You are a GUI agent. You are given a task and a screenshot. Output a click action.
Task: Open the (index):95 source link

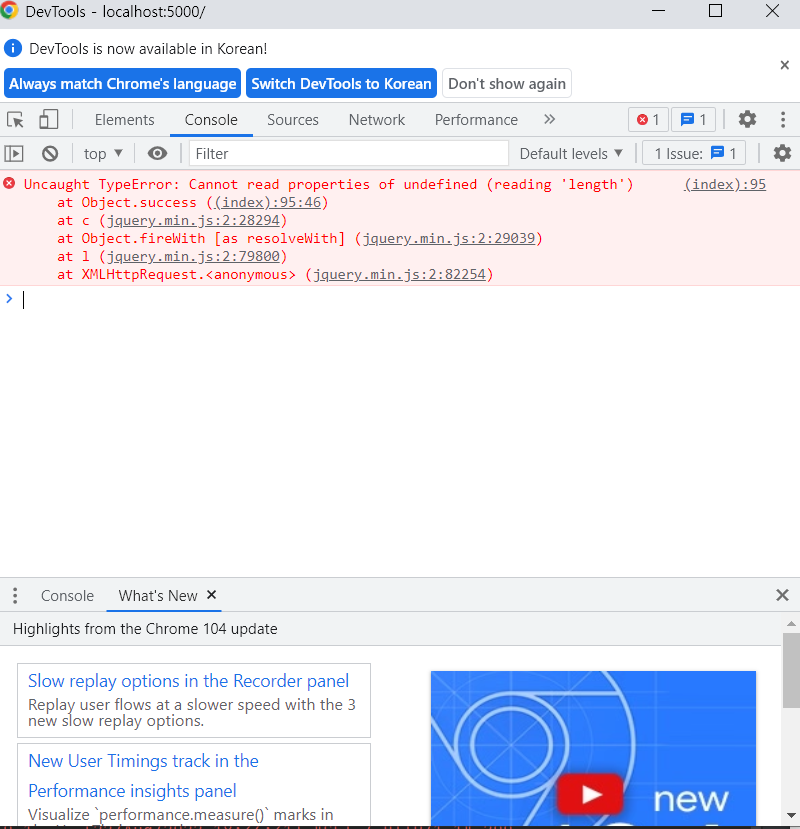(x=725, y=184)
